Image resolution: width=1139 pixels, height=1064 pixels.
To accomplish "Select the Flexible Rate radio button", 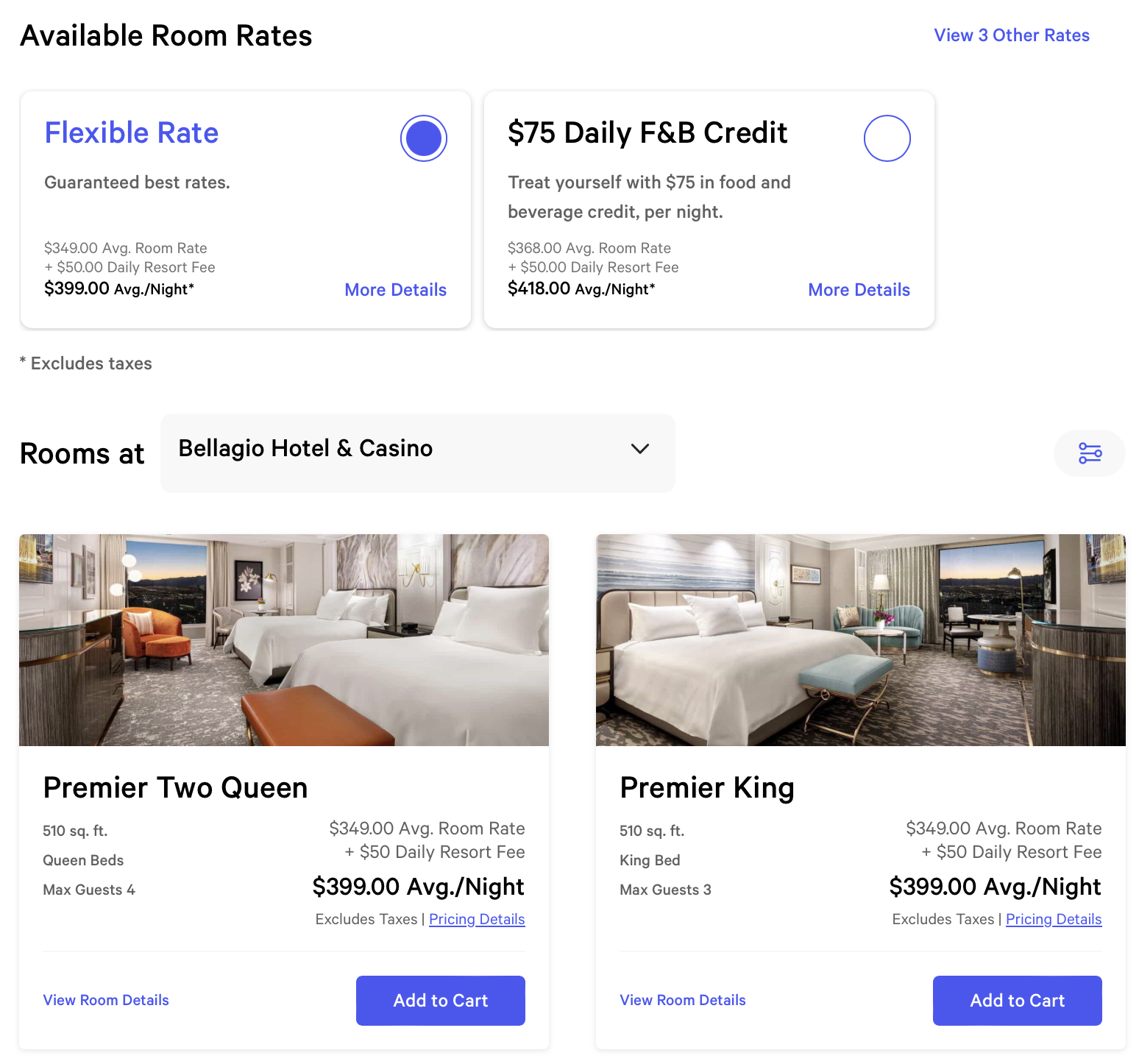I will 424,138.
